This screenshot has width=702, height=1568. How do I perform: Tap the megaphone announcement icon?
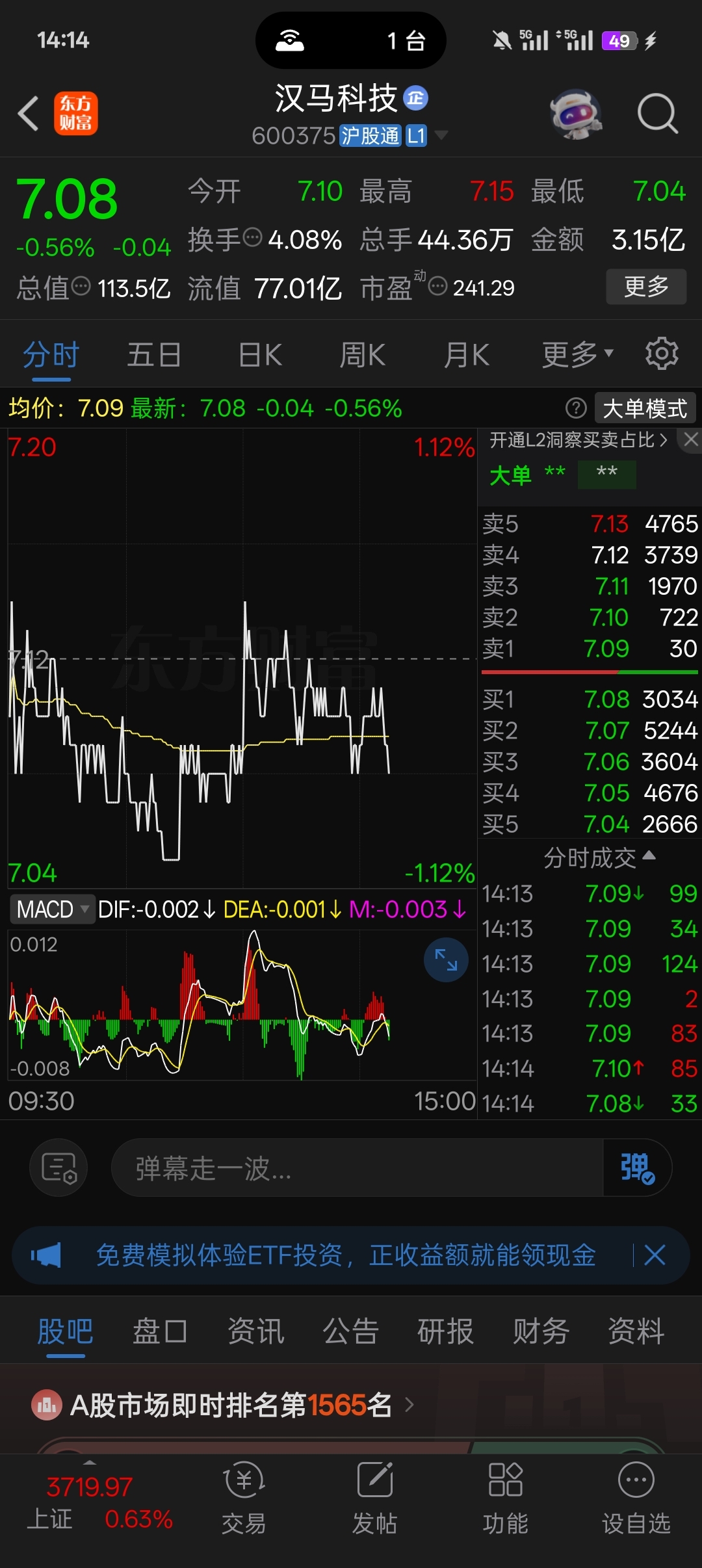[x=47, y=1255]
